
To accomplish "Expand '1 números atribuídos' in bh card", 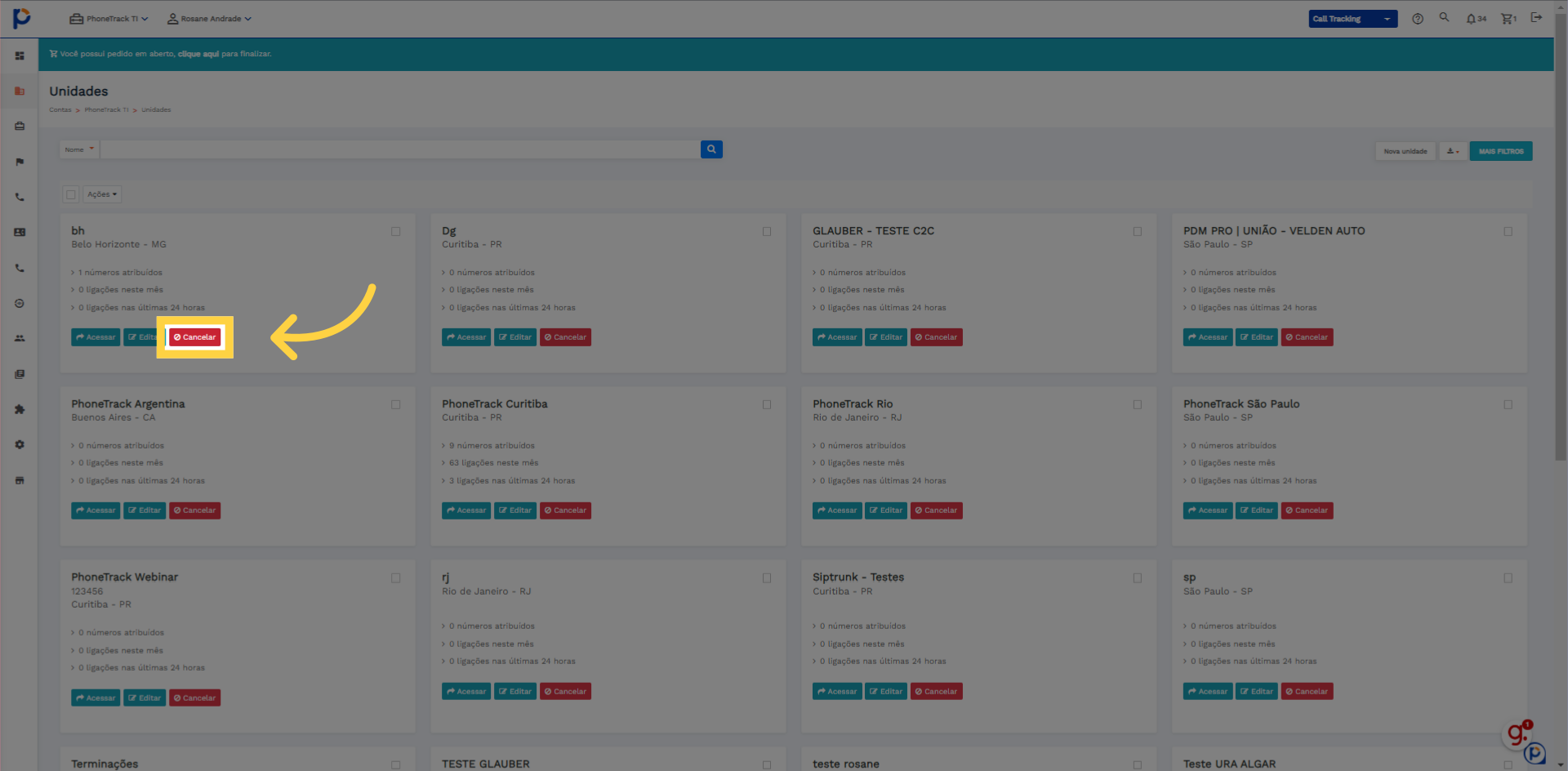I will (117, 273).
